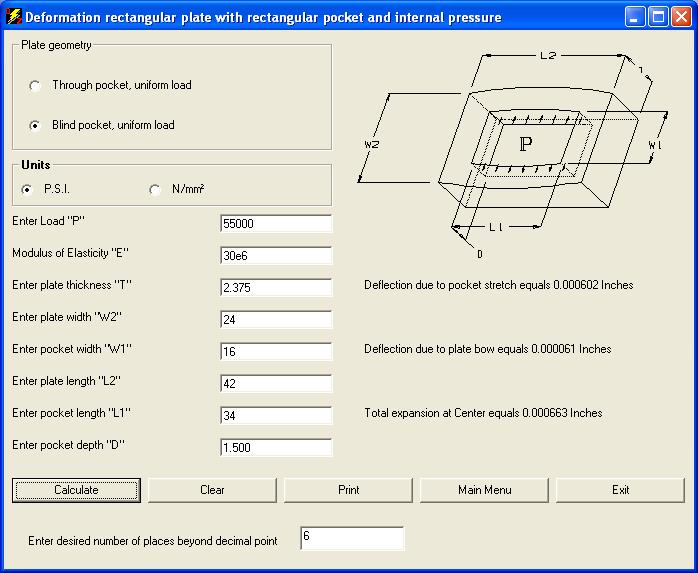Click the plate bow deflection result text
The height and width of the screenshot is (573, 698).
[x=487, y=349]
